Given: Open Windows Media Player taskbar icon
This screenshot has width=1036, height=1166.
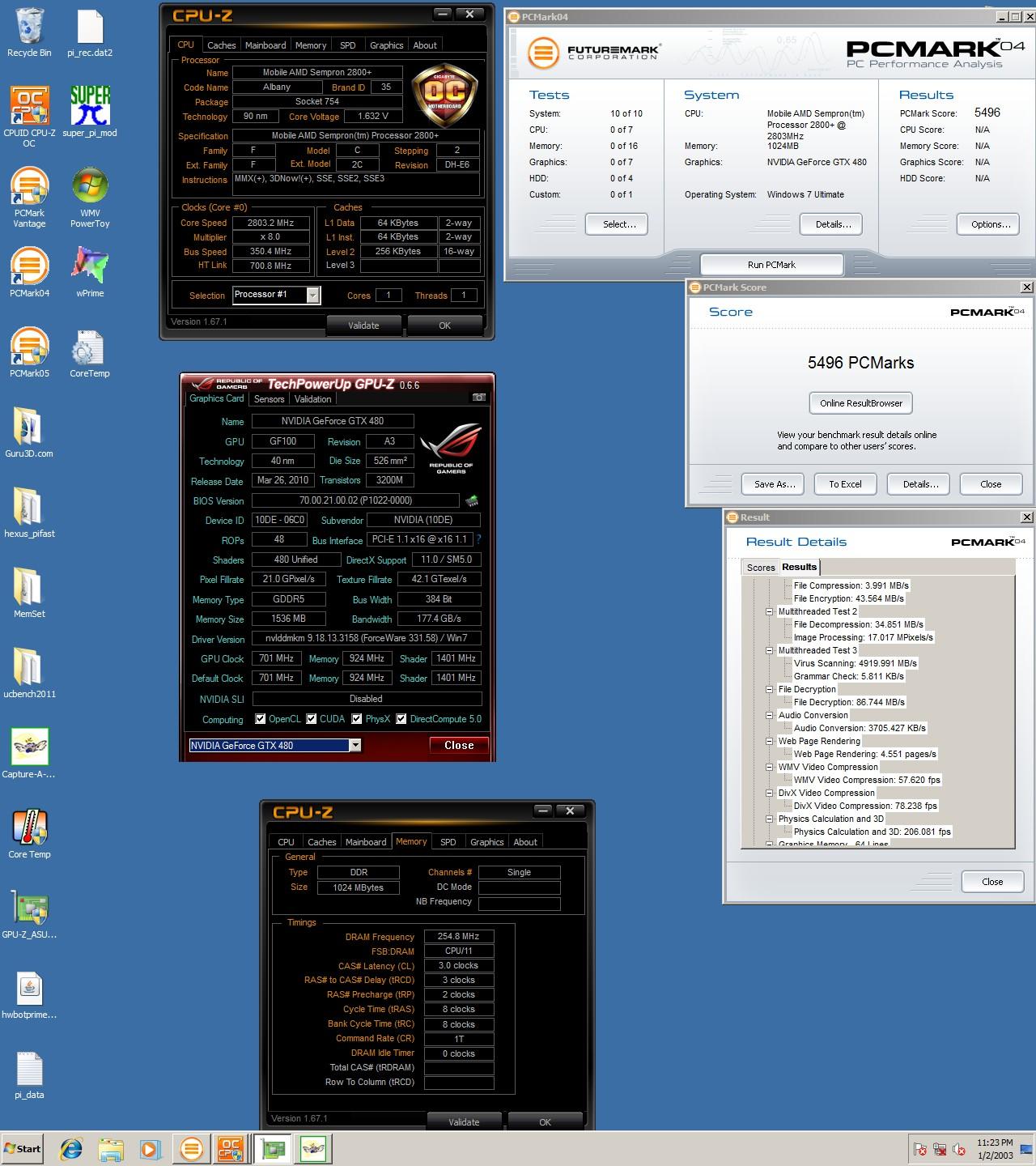Looking at the screenshot, I should coord(150,1148).
